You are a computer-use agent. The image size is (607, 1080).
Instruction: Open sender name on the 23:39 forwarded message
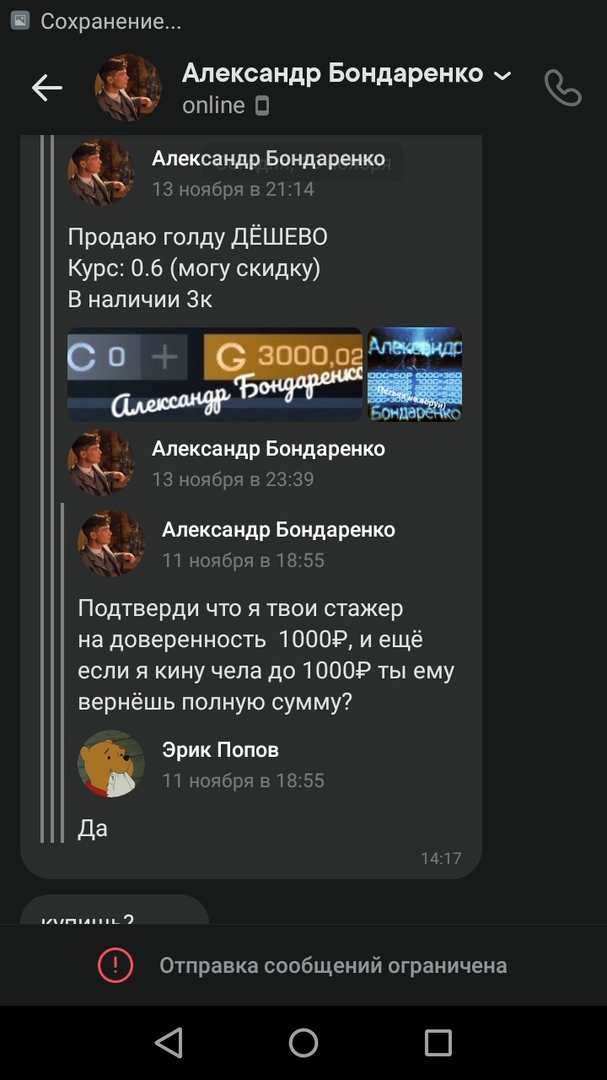tap(268, 448)
